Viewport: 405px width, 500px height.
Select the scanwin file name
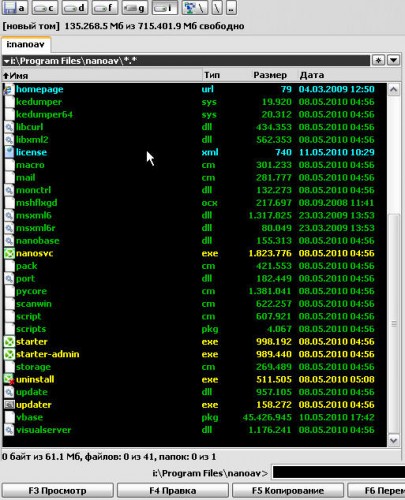click(34, 304)
